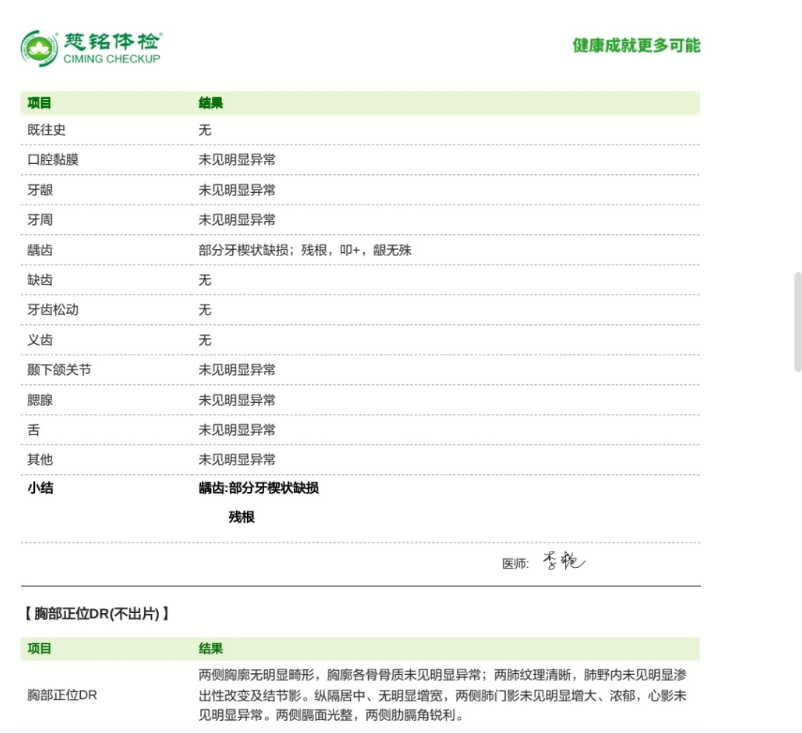Click the chest DR result paragraph
This screenshot has height=734, width=802.
[442, 695]
